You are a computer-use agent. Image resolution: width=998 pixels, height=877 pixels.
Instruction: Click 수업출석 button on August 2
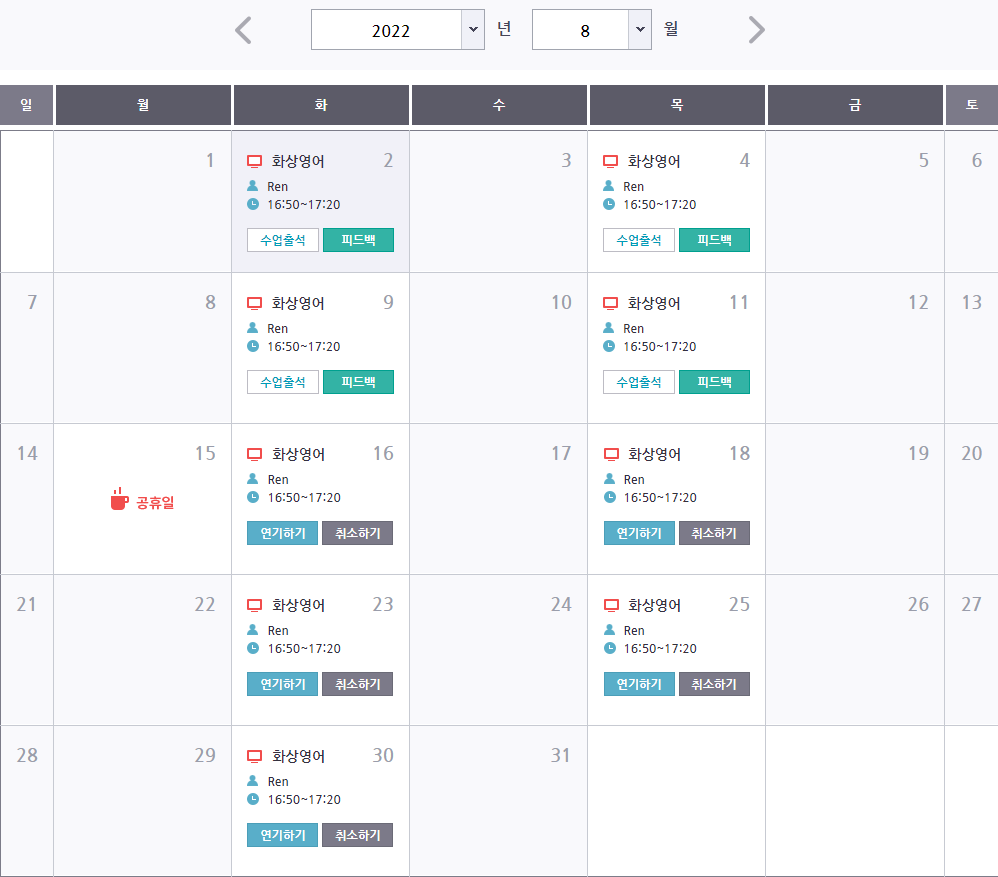pyautogui.click(x=283, y=240)
